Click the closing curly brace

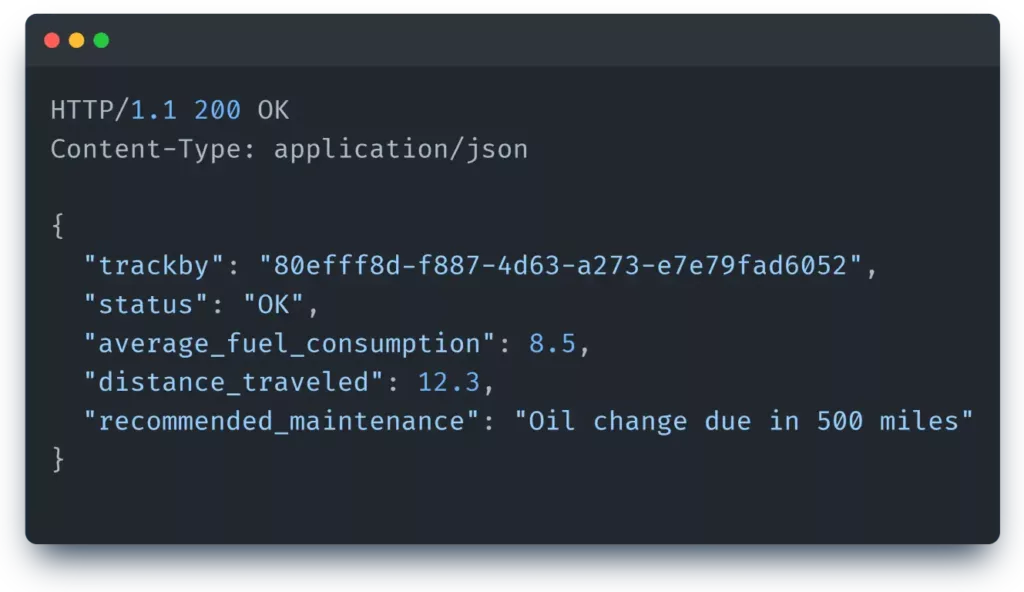(58, 459)
